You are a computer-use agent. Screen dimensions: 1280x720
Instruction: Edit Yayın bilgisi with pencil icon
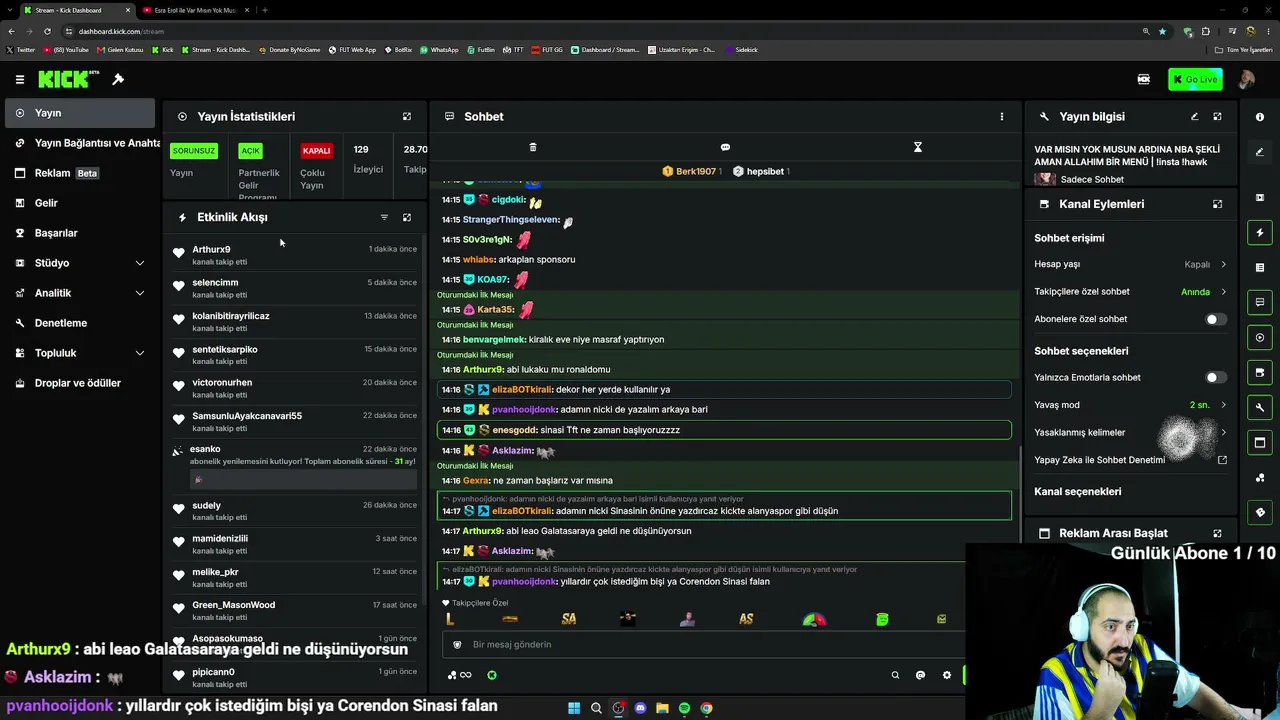[1194, 116]
